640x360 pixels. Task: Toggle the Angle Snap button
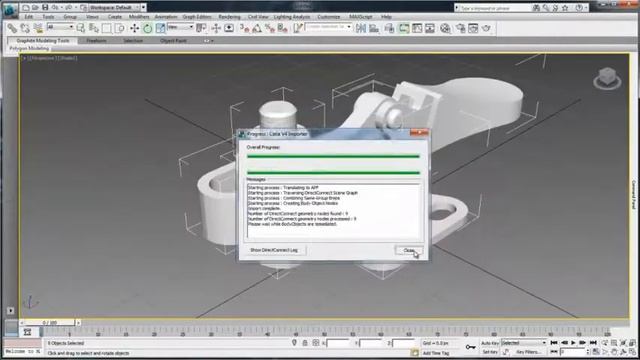pos(257,28)
